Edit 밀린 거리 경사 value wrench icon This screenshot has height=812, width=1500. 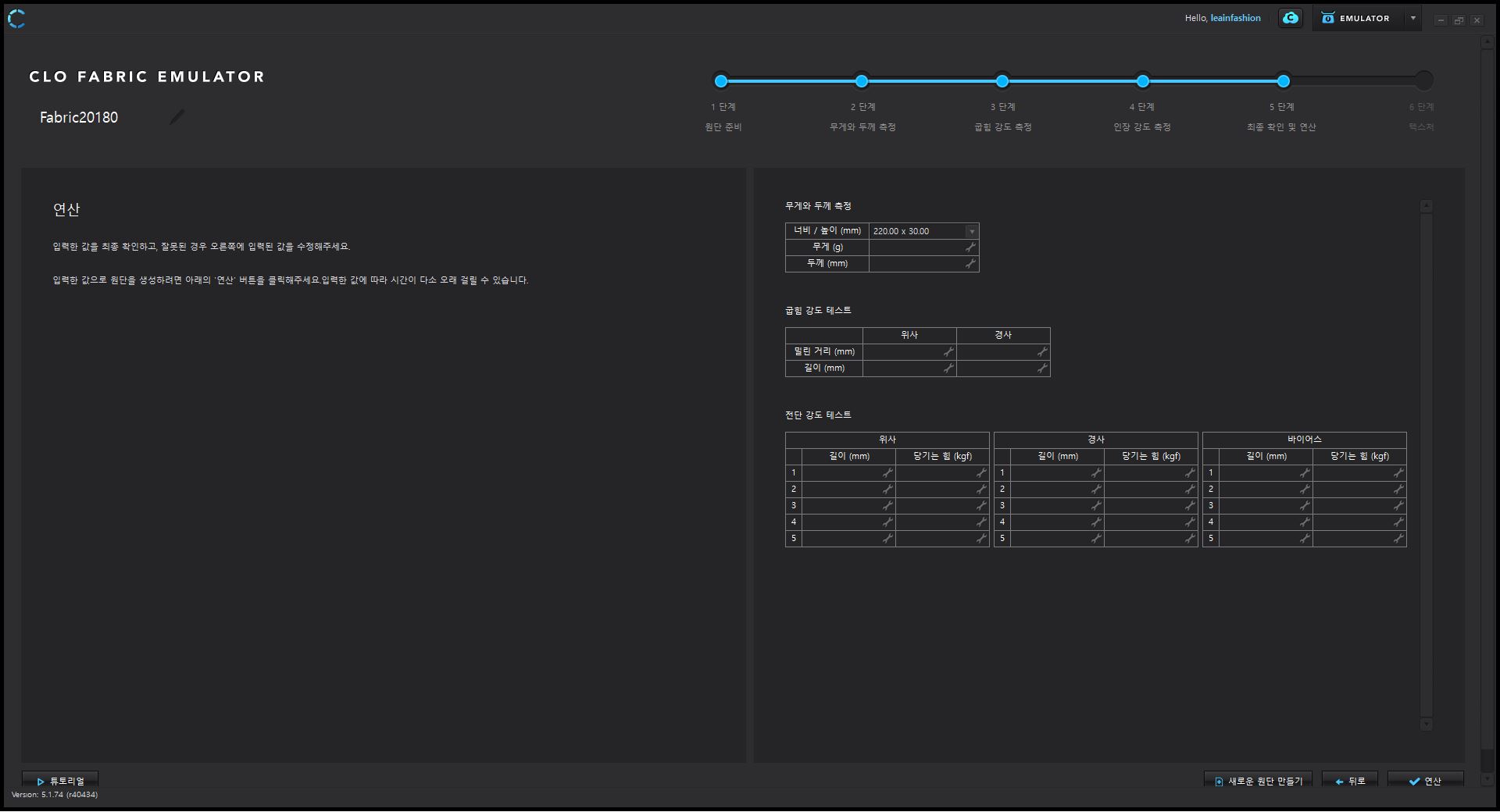[x=1042, y=351]
